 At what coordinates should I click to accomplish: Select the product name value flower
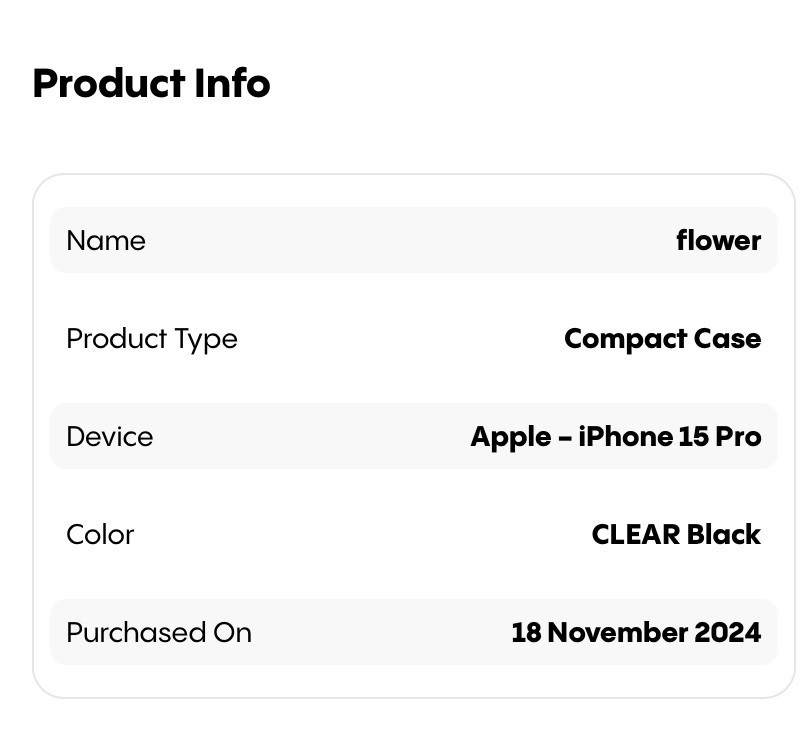(718, 241)
